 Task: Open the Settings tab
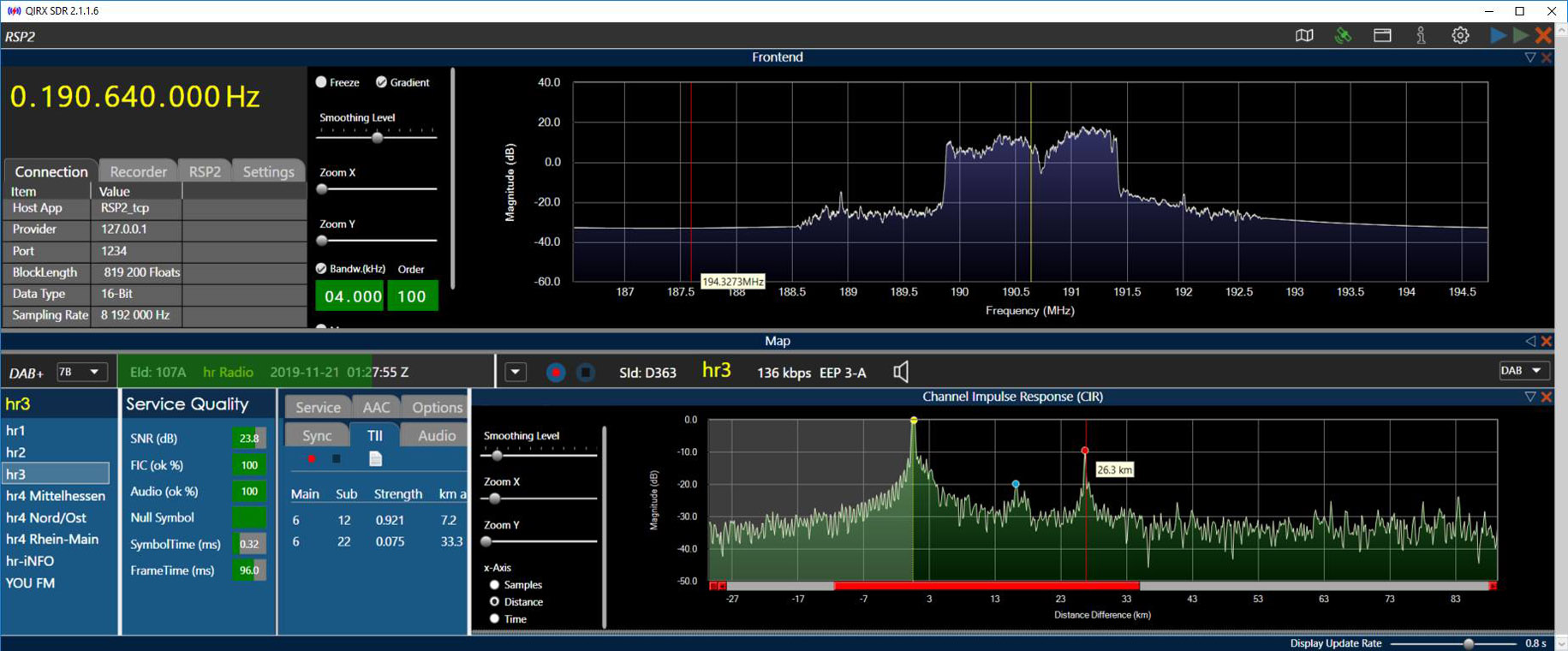tap(268, 171)
